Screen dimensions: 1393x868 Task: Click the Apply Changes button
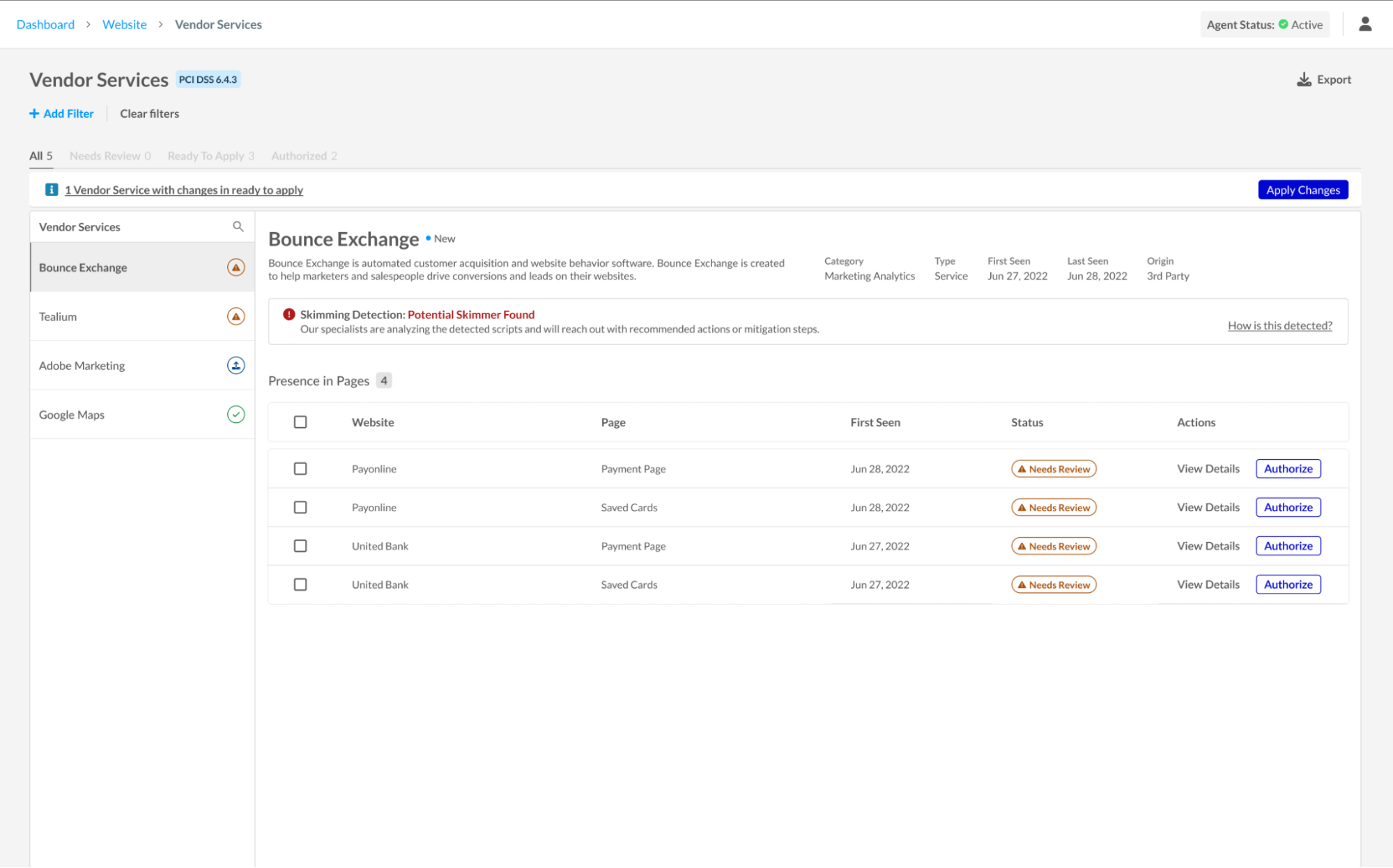1302,189
